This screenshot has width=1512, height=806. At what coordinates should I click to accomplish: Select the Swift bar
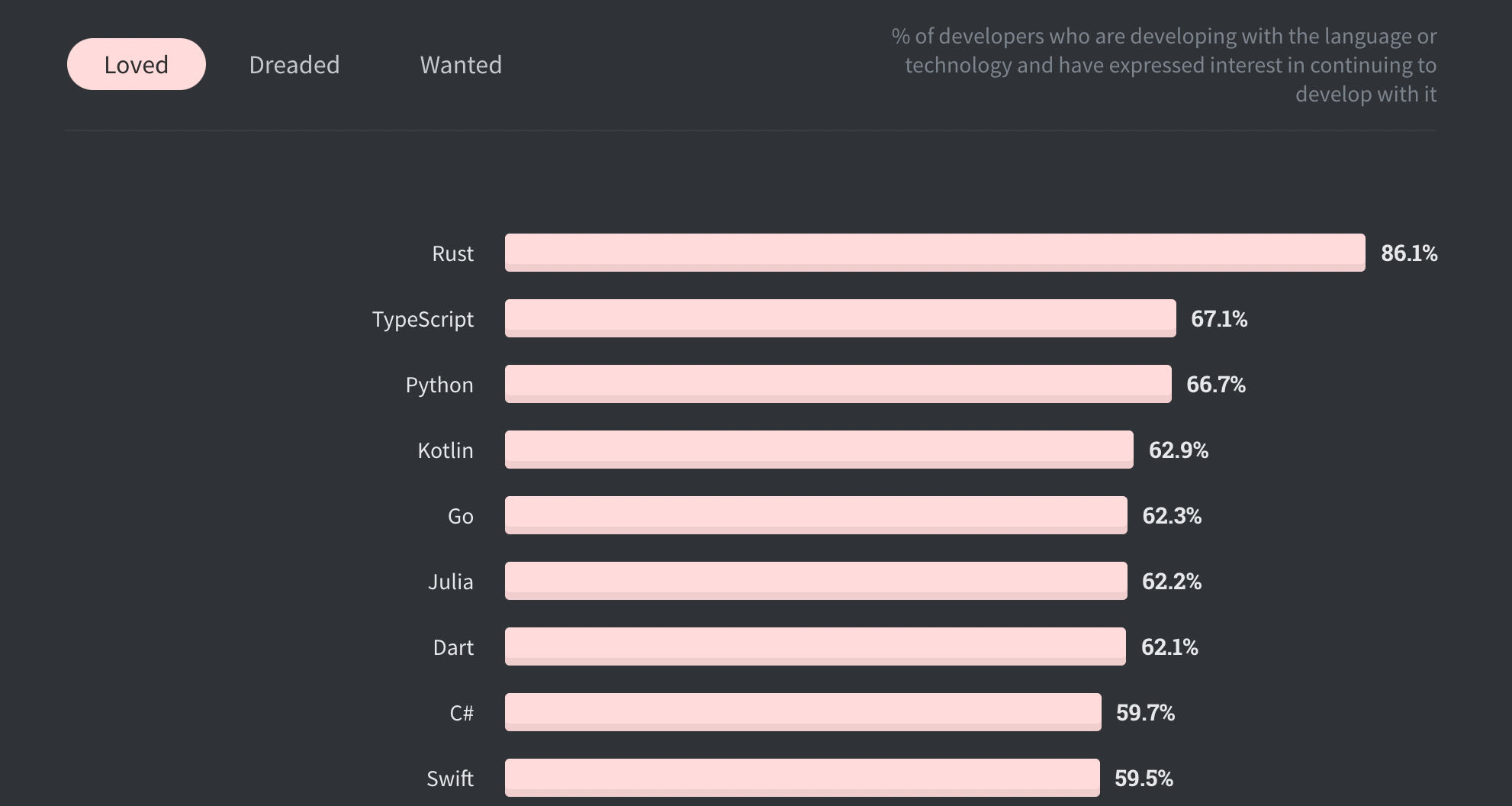coord(802,778)
